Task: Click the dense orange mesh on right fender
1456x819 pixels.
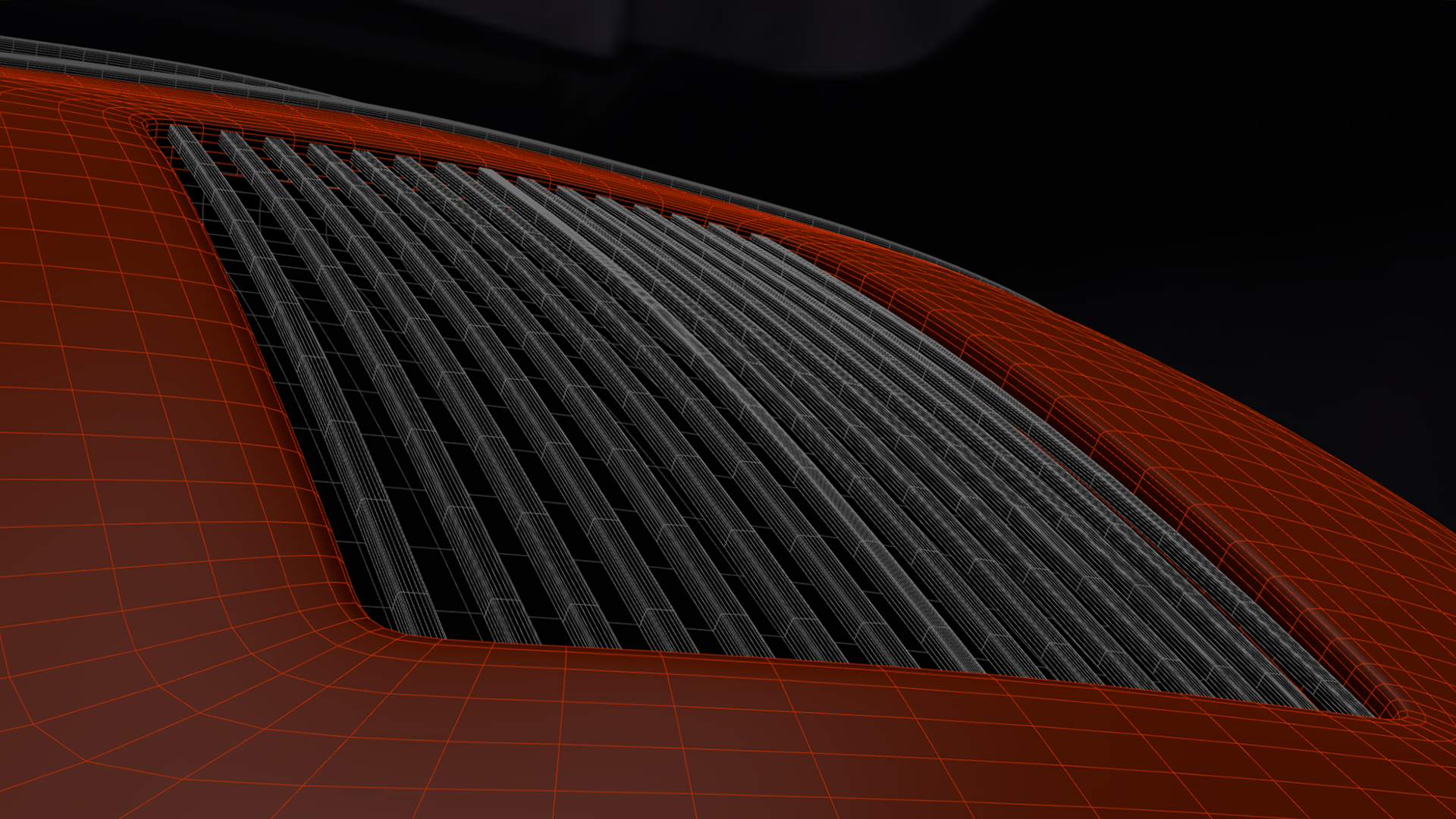Action: point(1289,470)
